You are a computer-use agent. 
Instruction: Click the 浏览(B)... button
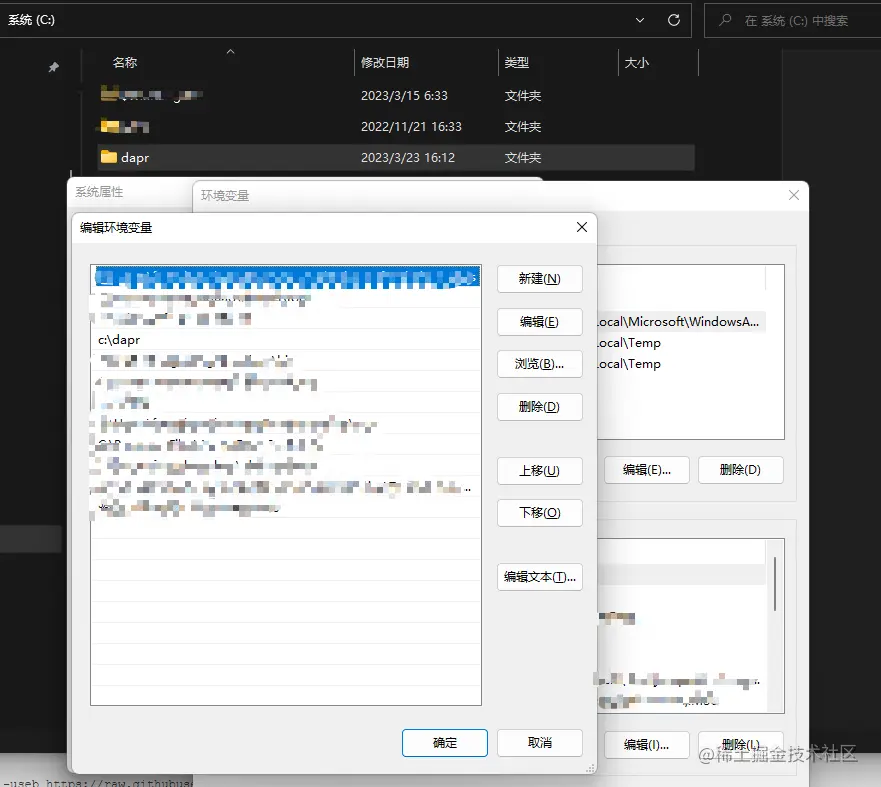pyautogui.click(x=539, y=364)
